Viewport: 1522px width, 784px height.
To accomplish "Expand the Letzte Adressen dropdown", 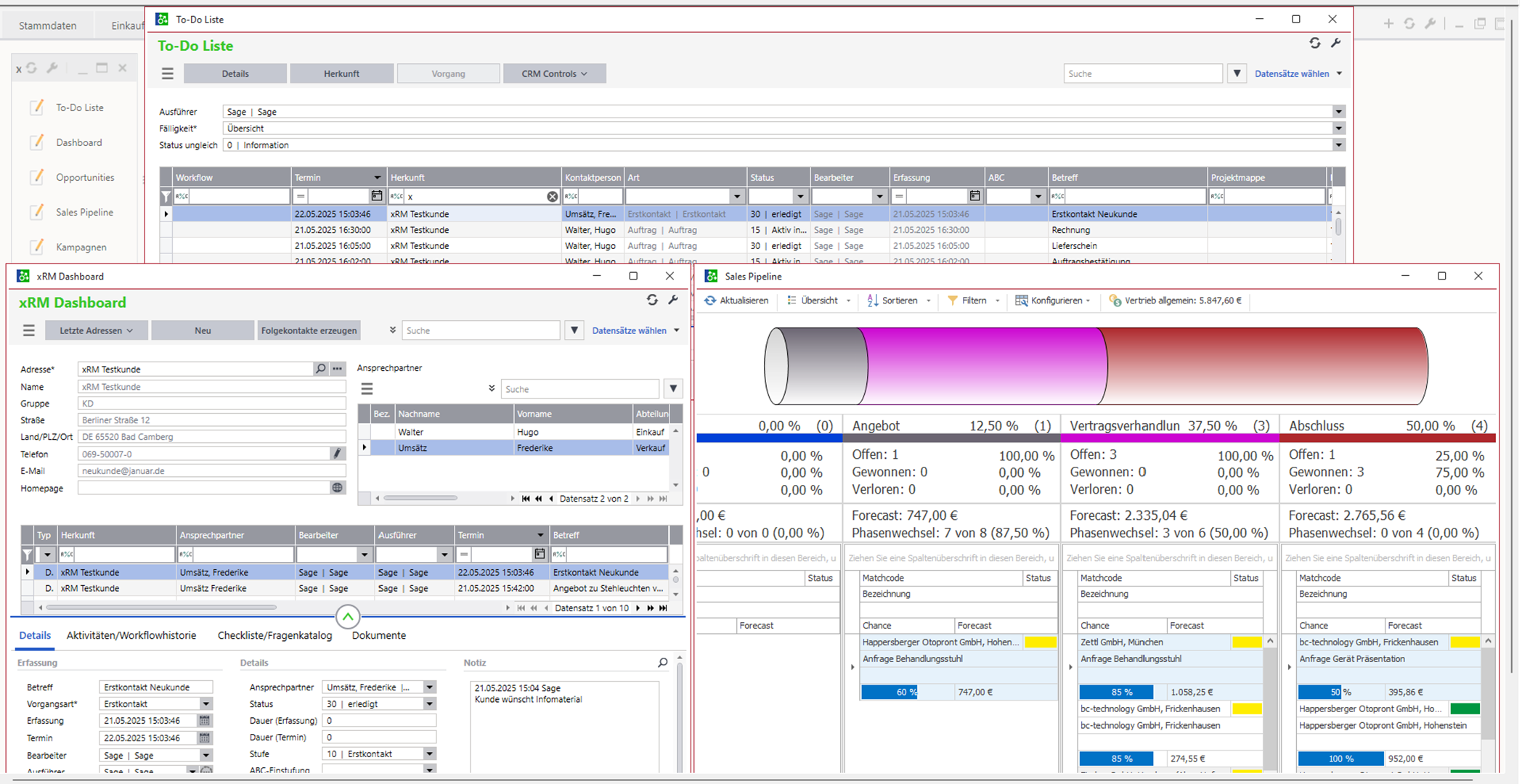I will pyautogui.click(x=97, y=330).
